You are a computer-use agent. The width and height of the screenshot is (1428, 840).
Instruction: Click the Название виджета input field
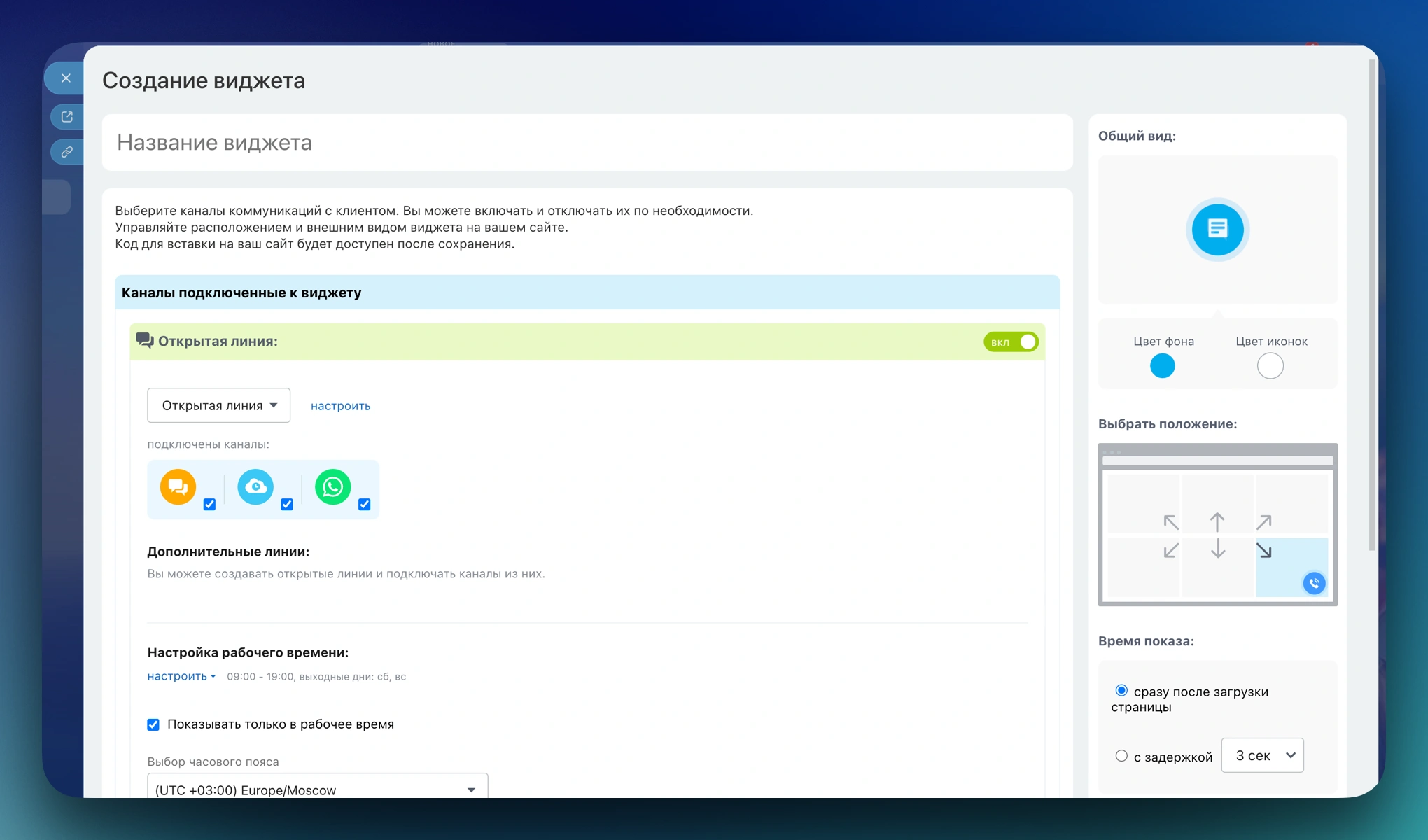pyautogui.click(x=587, y=143)
